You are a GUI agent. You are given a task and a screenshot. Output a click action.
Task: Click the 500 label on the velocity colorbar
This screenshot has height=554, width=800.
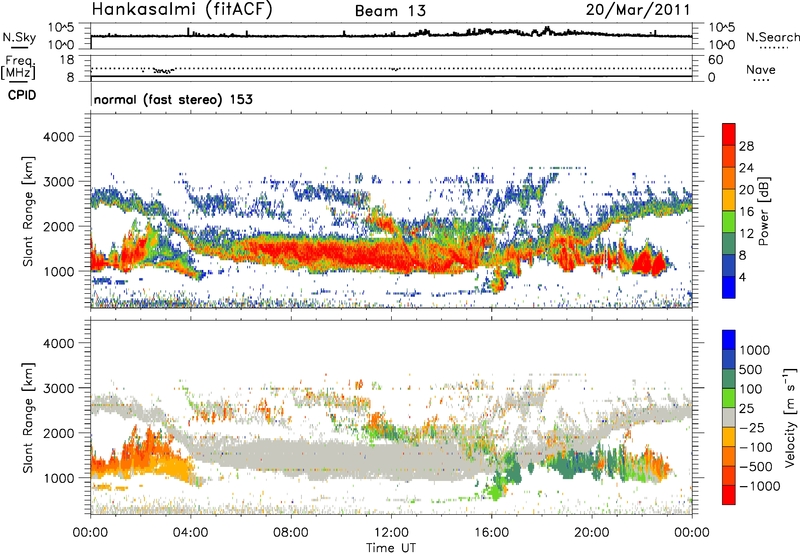[751, 369]
